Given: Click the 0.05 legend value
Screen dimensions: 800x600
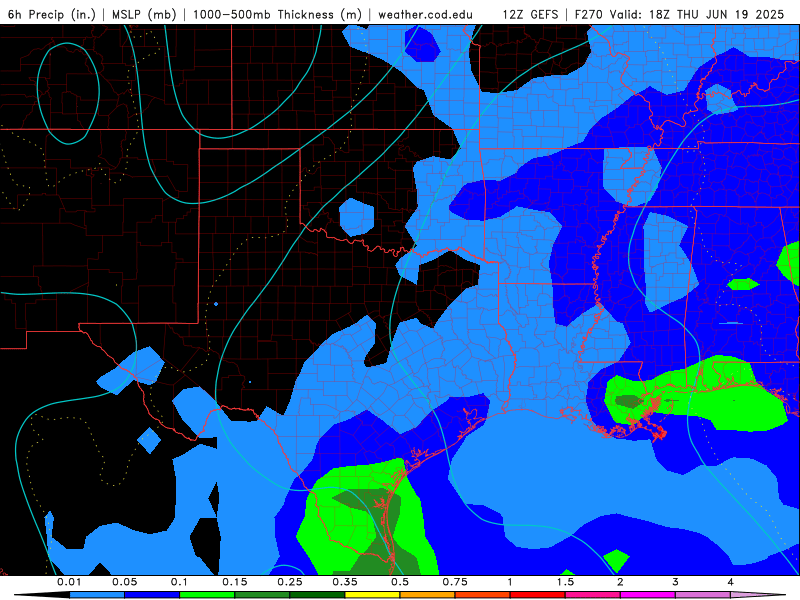Looking at the screenshot, I should click(x=124, y=582).
